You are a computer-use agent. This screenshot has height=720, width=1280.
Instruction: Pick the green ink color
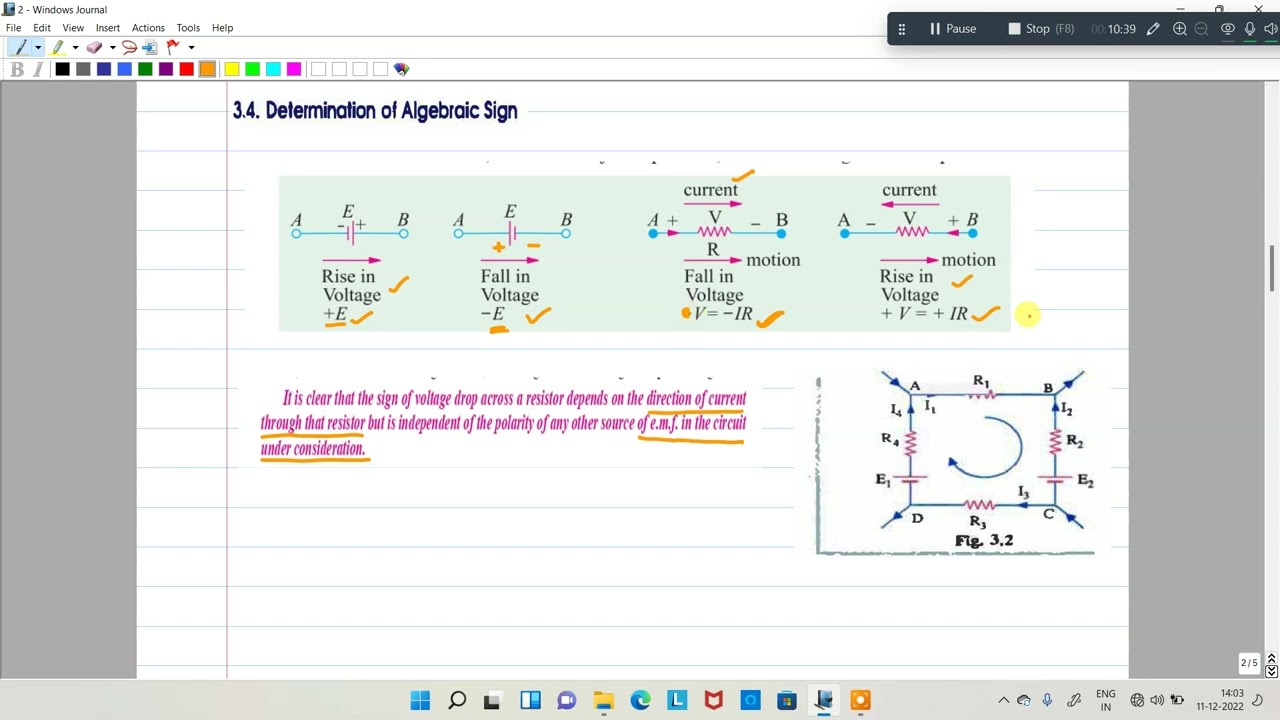[x=145, y=69]
